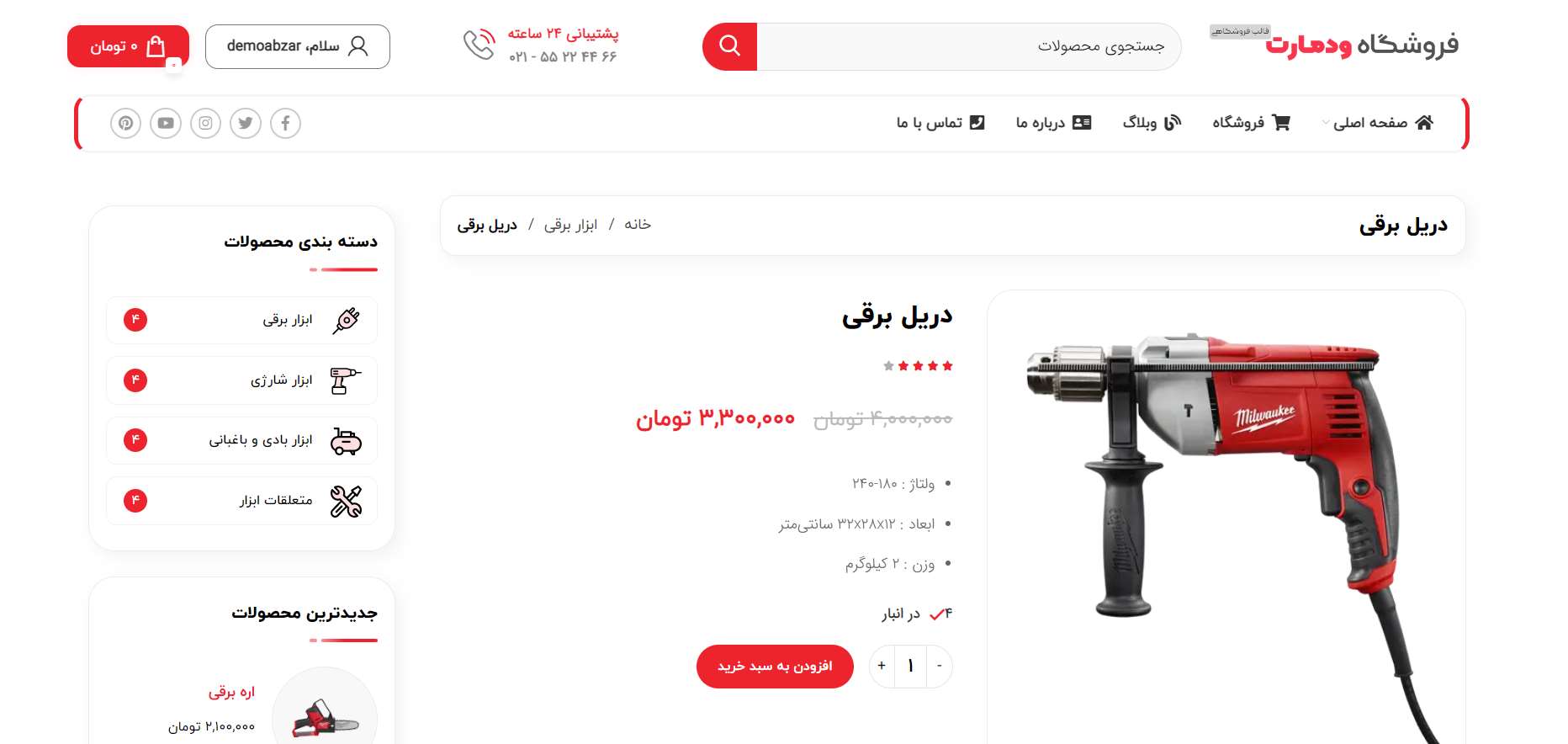Decrease quantity with the minus button

(940, 666)
